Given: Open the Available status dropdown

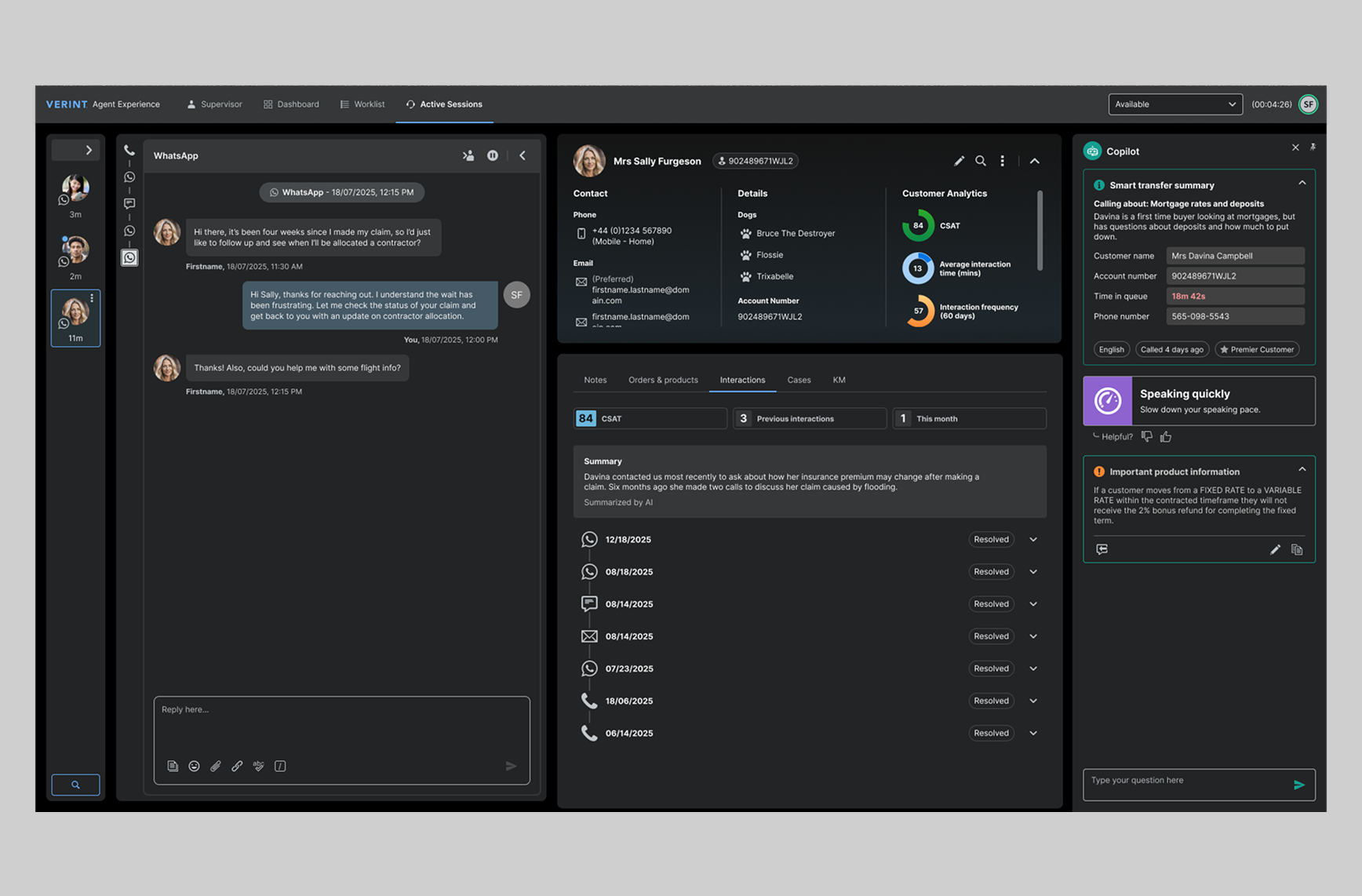Looking at the screenshot, I should coord(1174,104).
